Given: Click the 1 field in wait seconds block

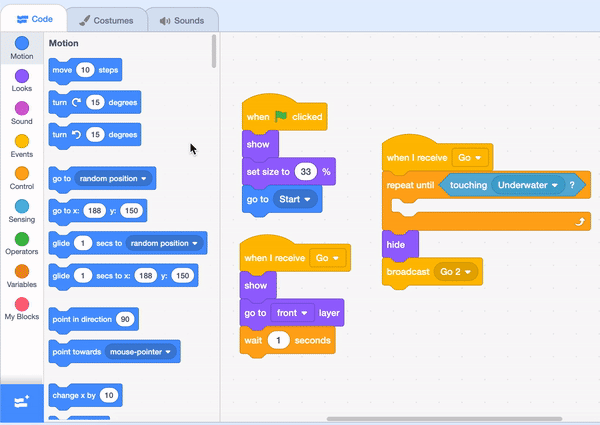Looking at the screenshot, I should coord(278,340).
